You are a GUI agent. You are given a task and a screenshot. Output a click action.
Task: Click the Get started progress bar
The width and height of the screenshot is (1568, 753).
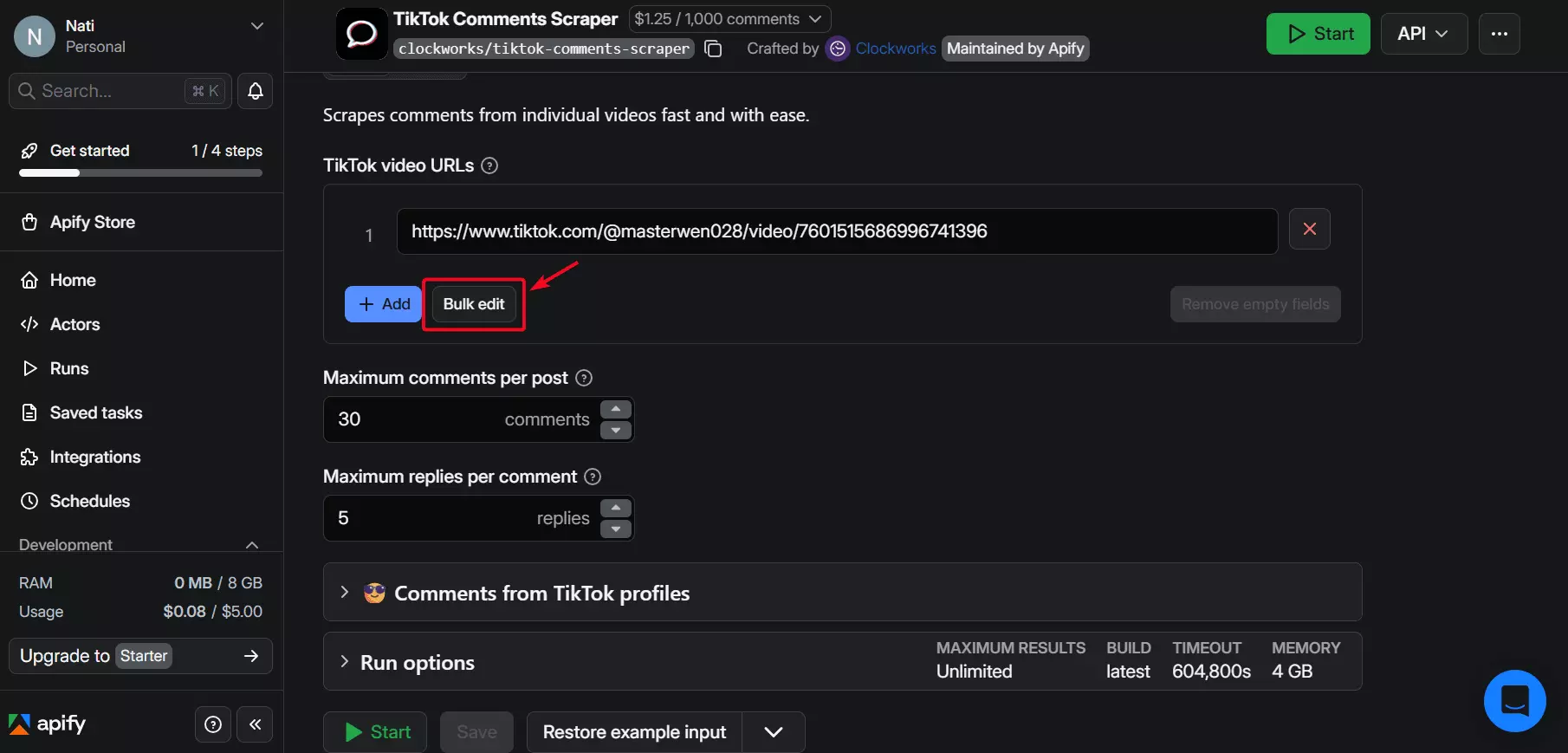pyautogui.click(x=140, y=173)
